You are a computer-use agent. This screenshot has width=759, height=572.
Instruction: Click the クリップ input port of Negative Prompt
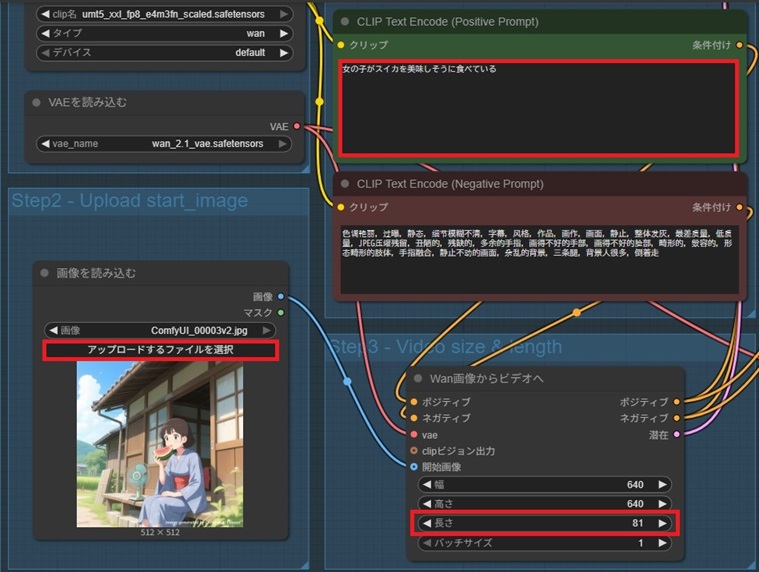(x=341, y=207)
